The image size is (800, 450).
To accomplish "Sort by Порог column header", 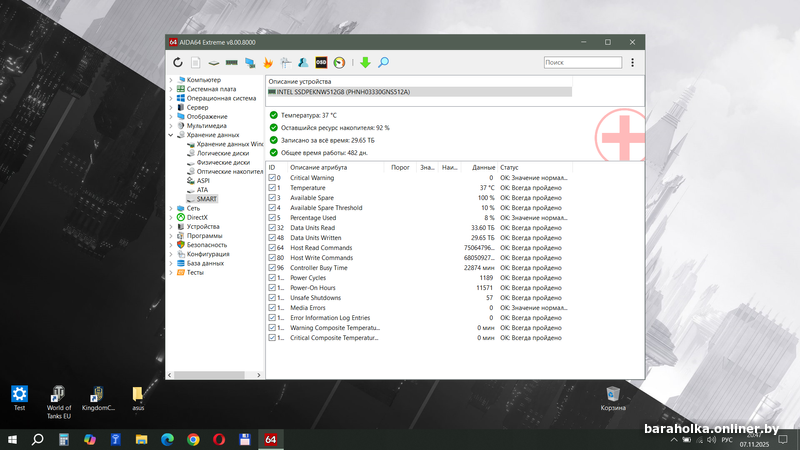I will (x=400, y=167).
